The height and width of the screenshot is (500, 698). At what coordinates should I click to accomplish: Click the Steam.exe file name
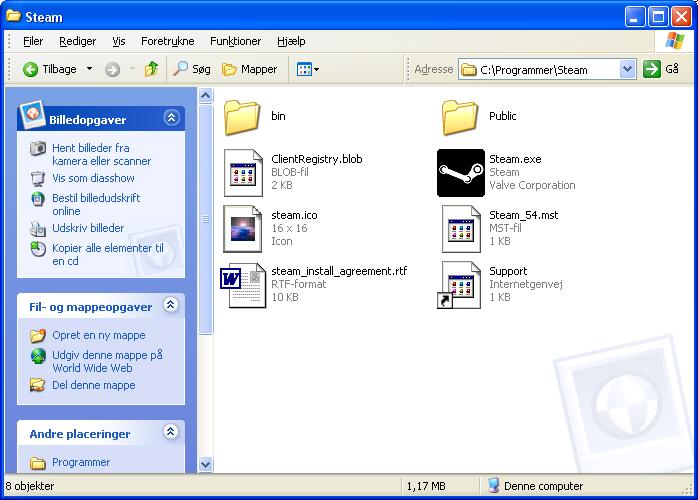tap(515, 159)
